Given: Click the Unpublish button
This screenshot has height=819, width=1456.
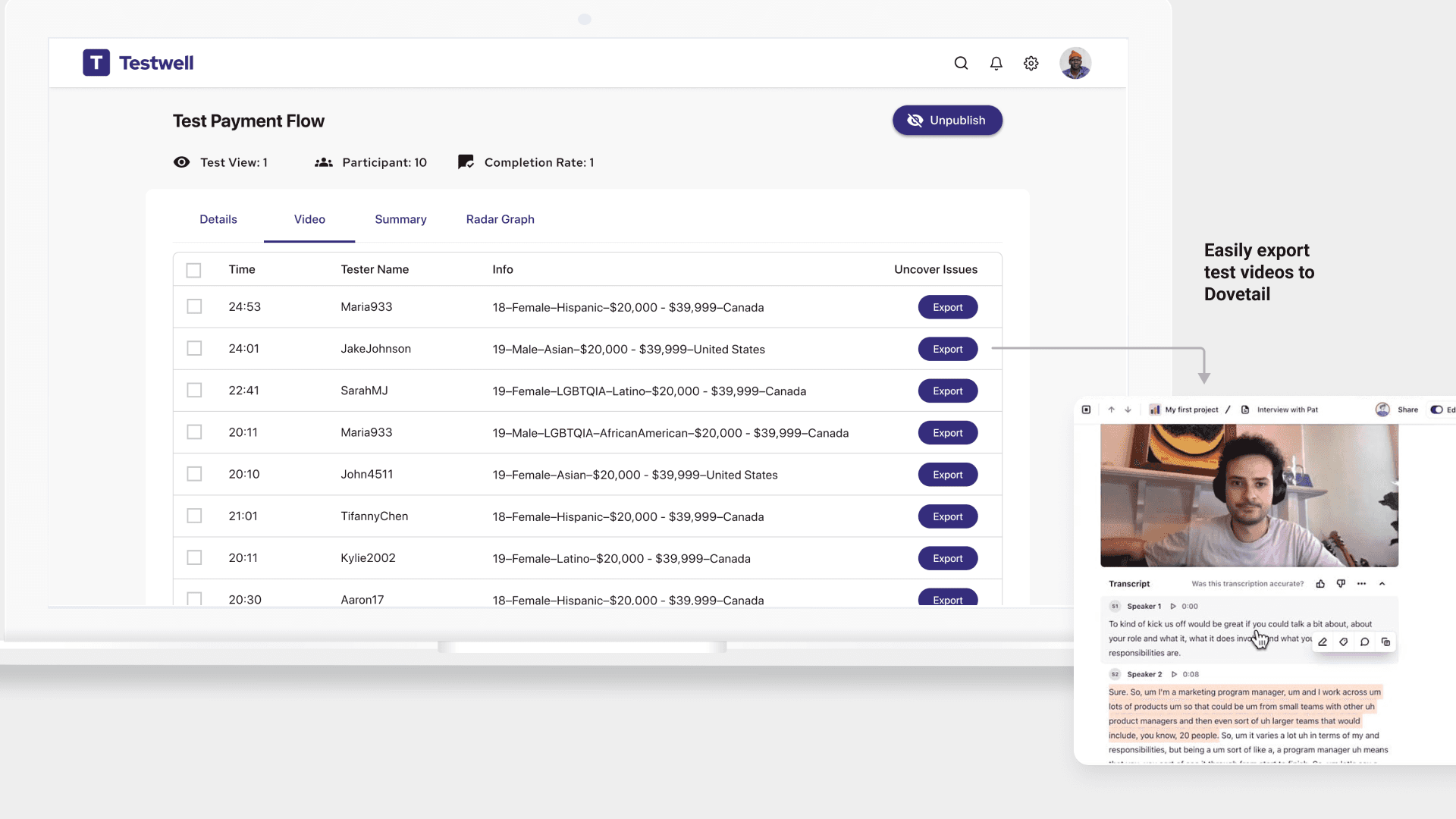Looking at the screenshot, I should (947, 121).
